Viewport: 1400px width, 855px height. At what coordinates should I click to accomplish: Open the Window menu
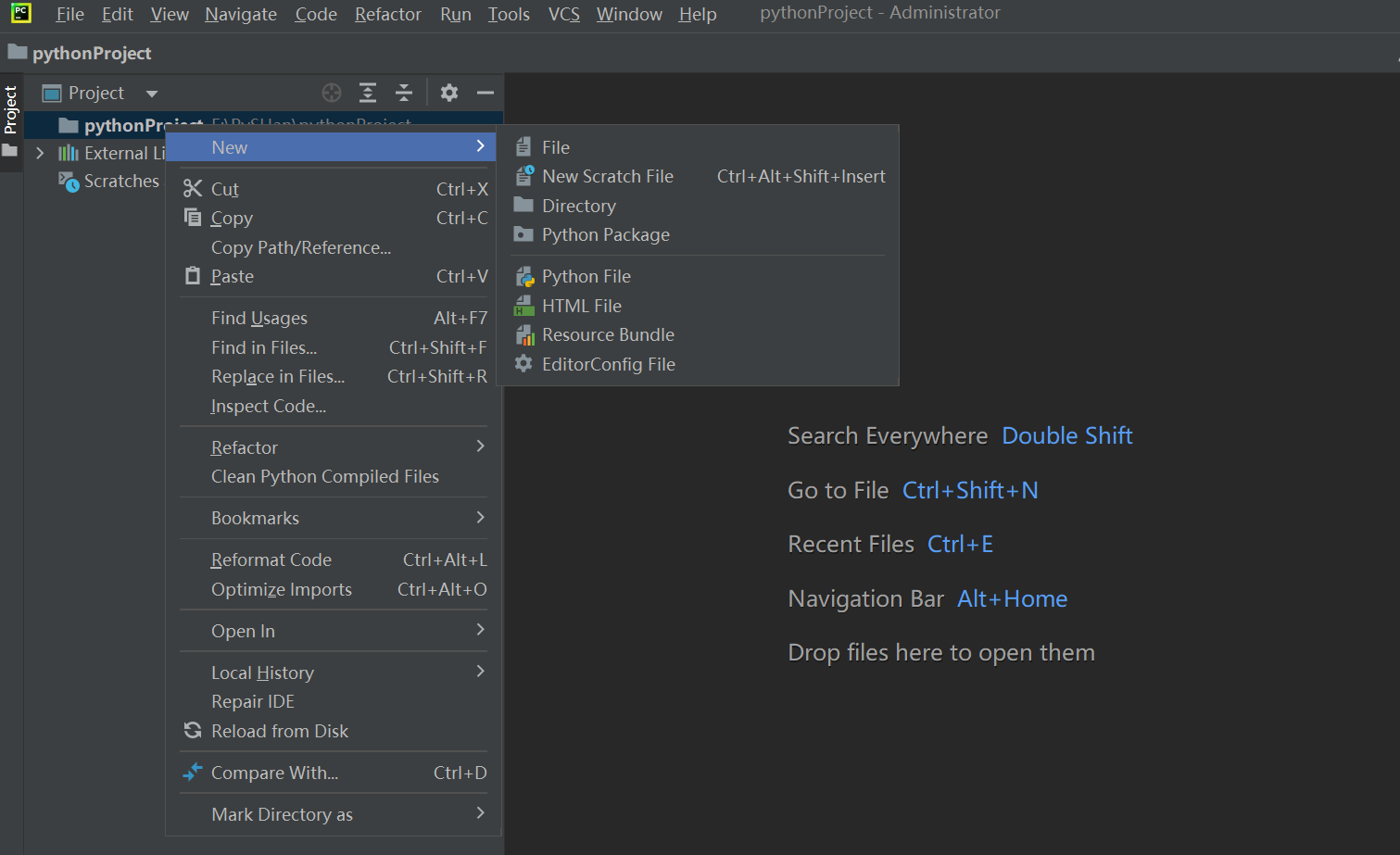[629, 14]
